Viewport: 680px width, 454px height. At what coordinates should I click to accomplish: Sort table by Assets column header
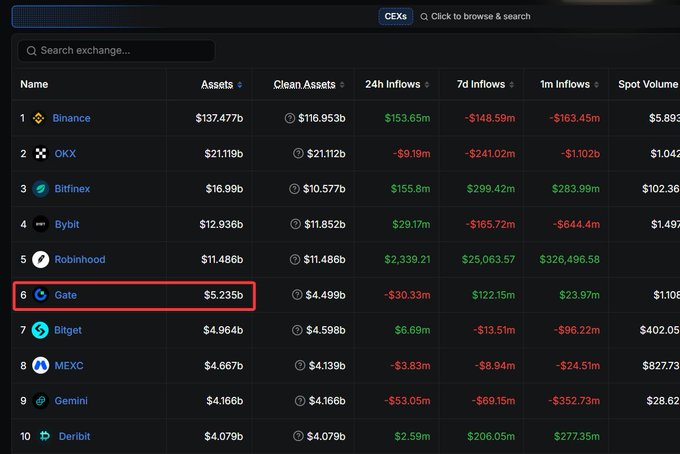pyautogui.click(x=221, y=84)
